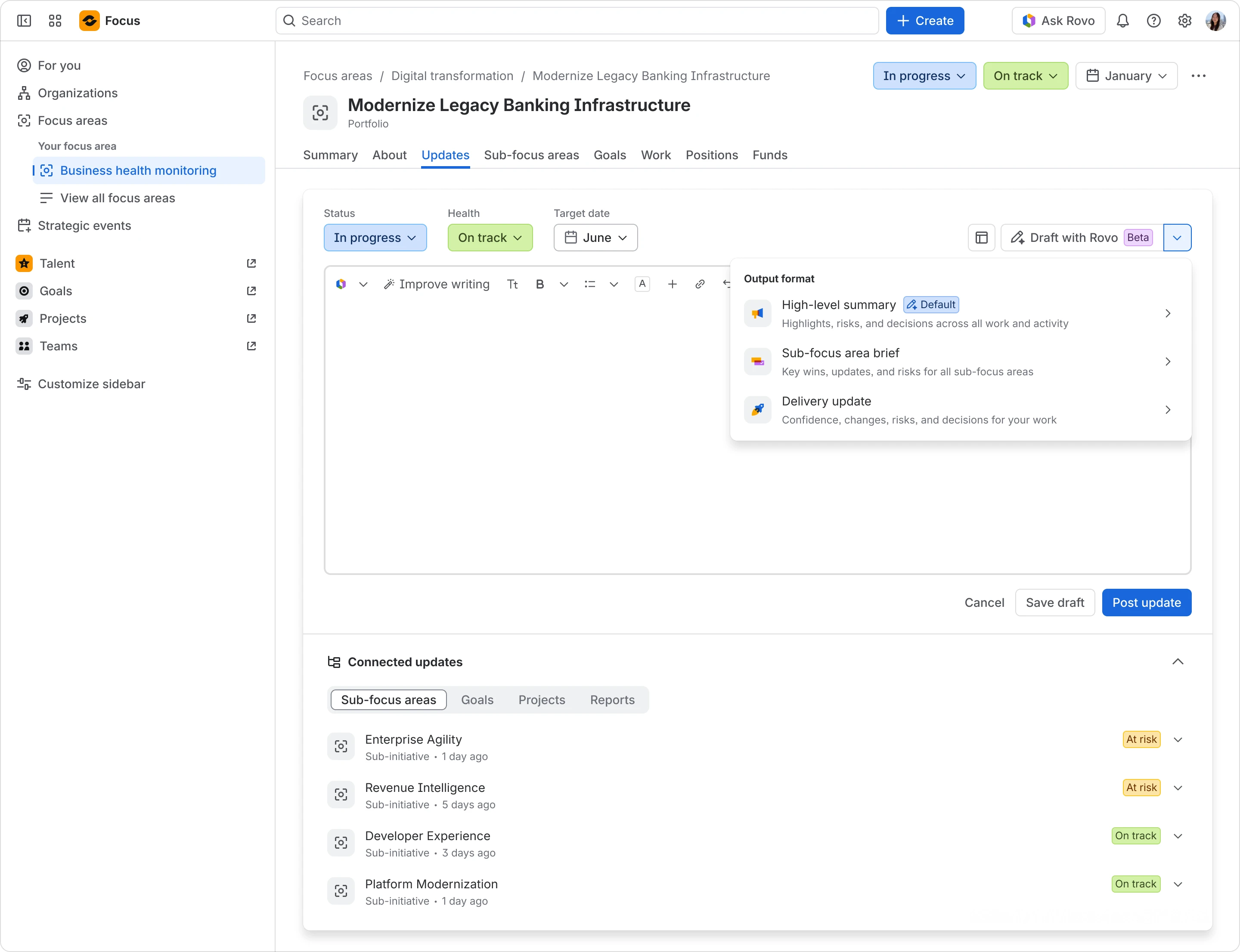
Task: Open Ask Rovo
Action: [x=1058, y=21]
